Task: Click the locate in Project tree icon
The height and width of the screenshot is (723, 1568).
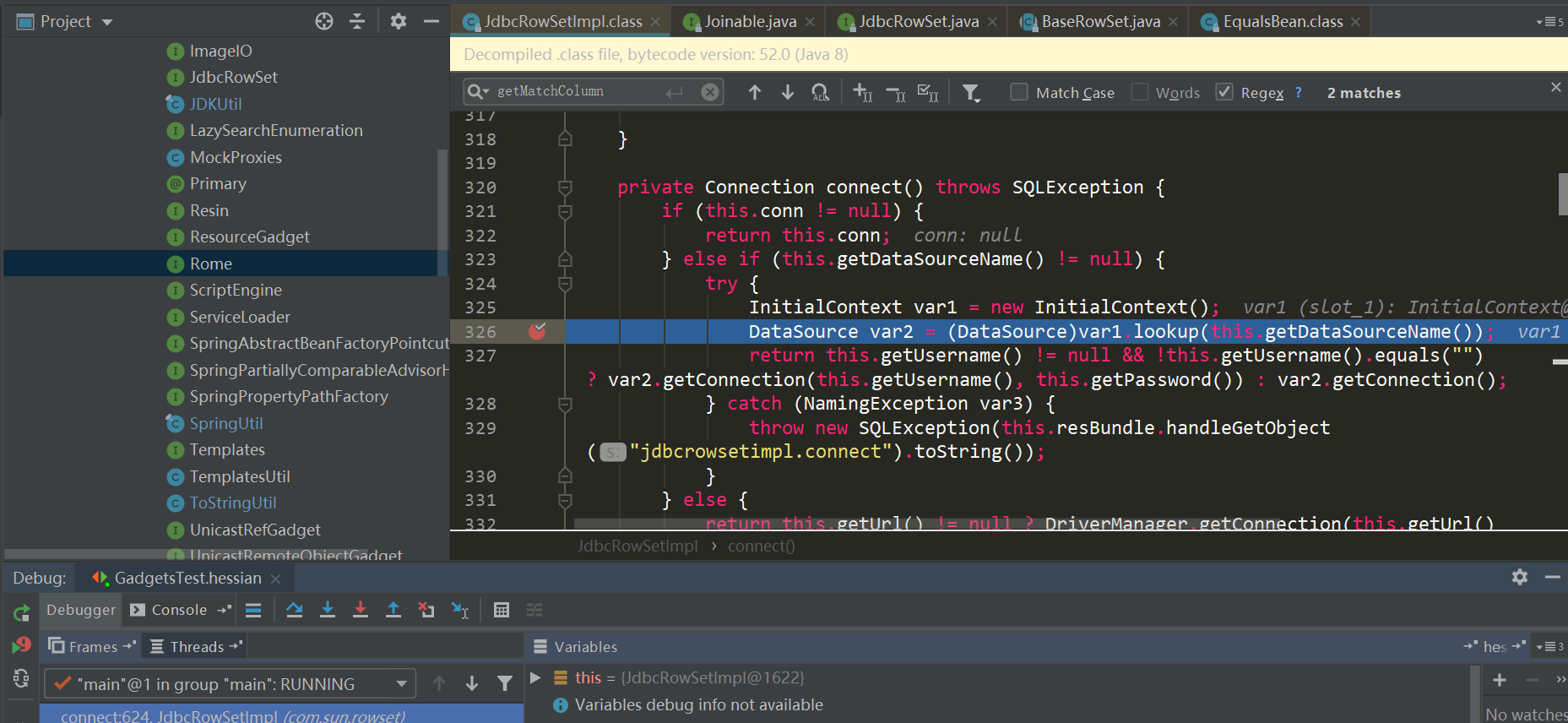Action: tap(324, 21)
